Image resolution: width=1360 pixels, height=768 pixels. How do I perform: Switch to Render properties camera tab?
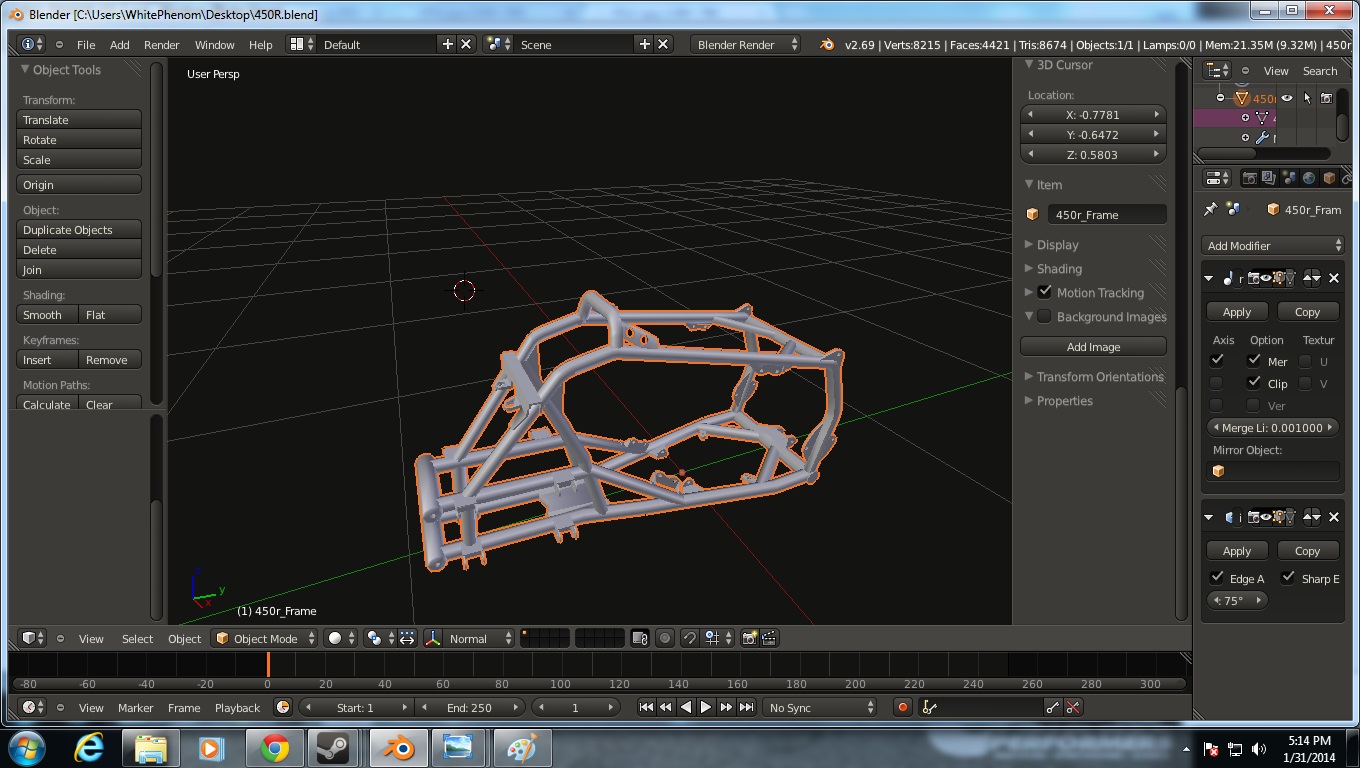[1249, 178]
